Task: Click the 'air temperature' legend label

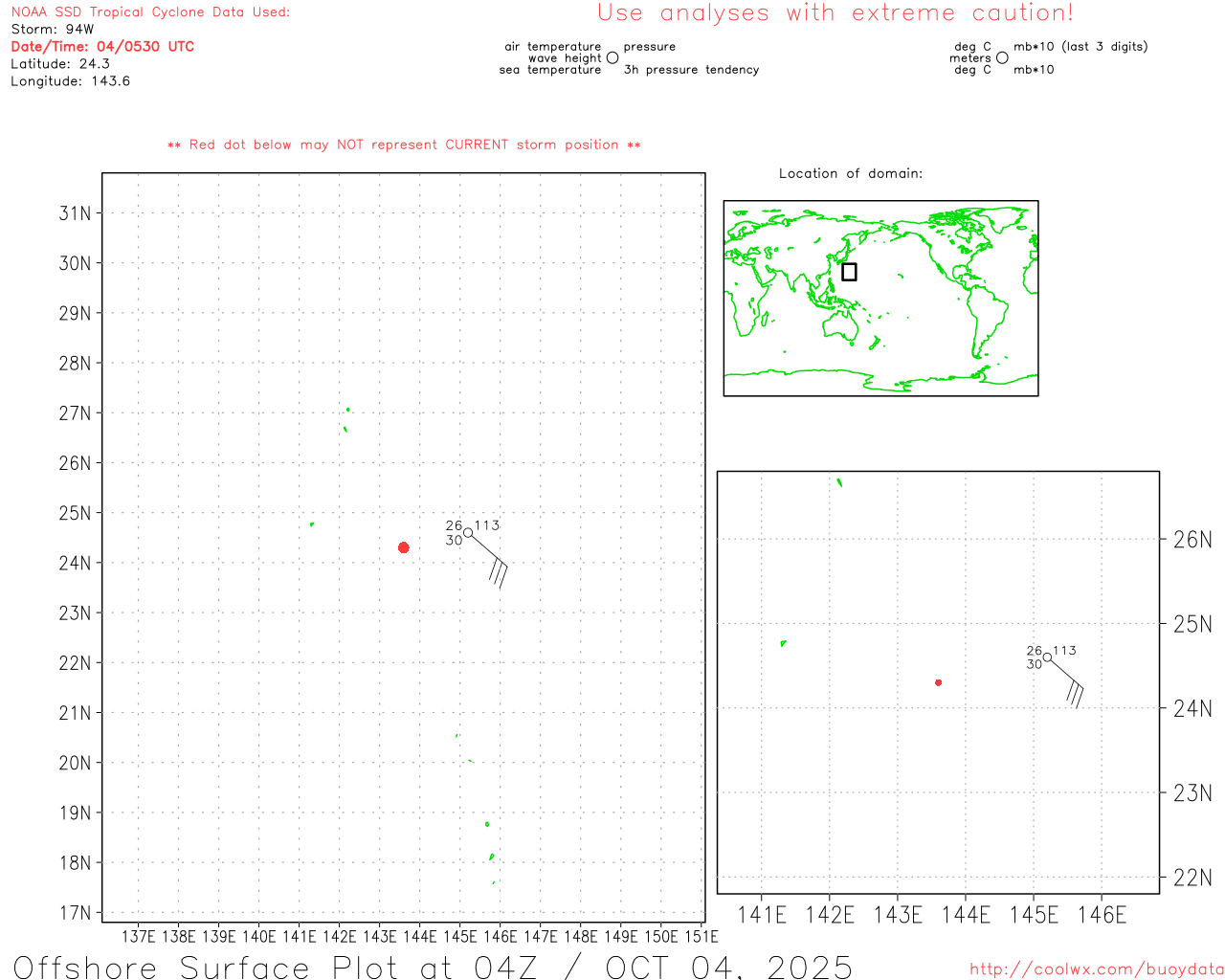Action: 553,47
